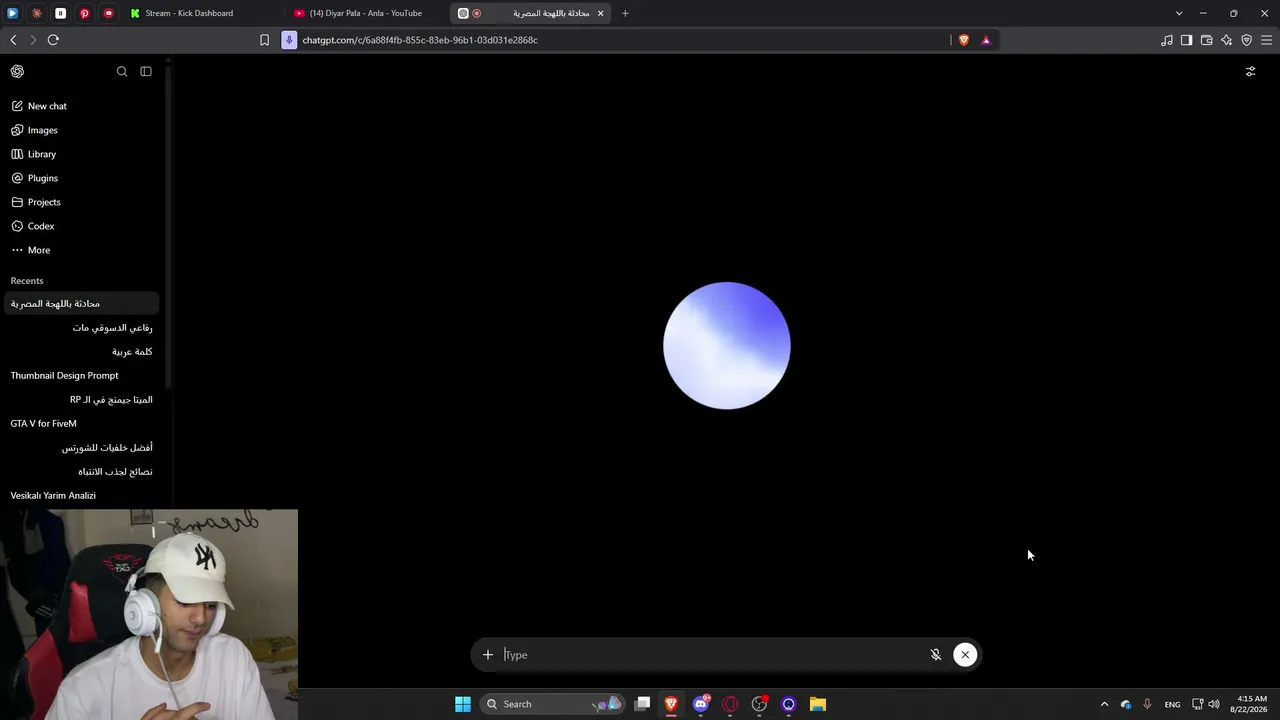Click the taskbar Search box
The image size is (1280, 720).
552,704
